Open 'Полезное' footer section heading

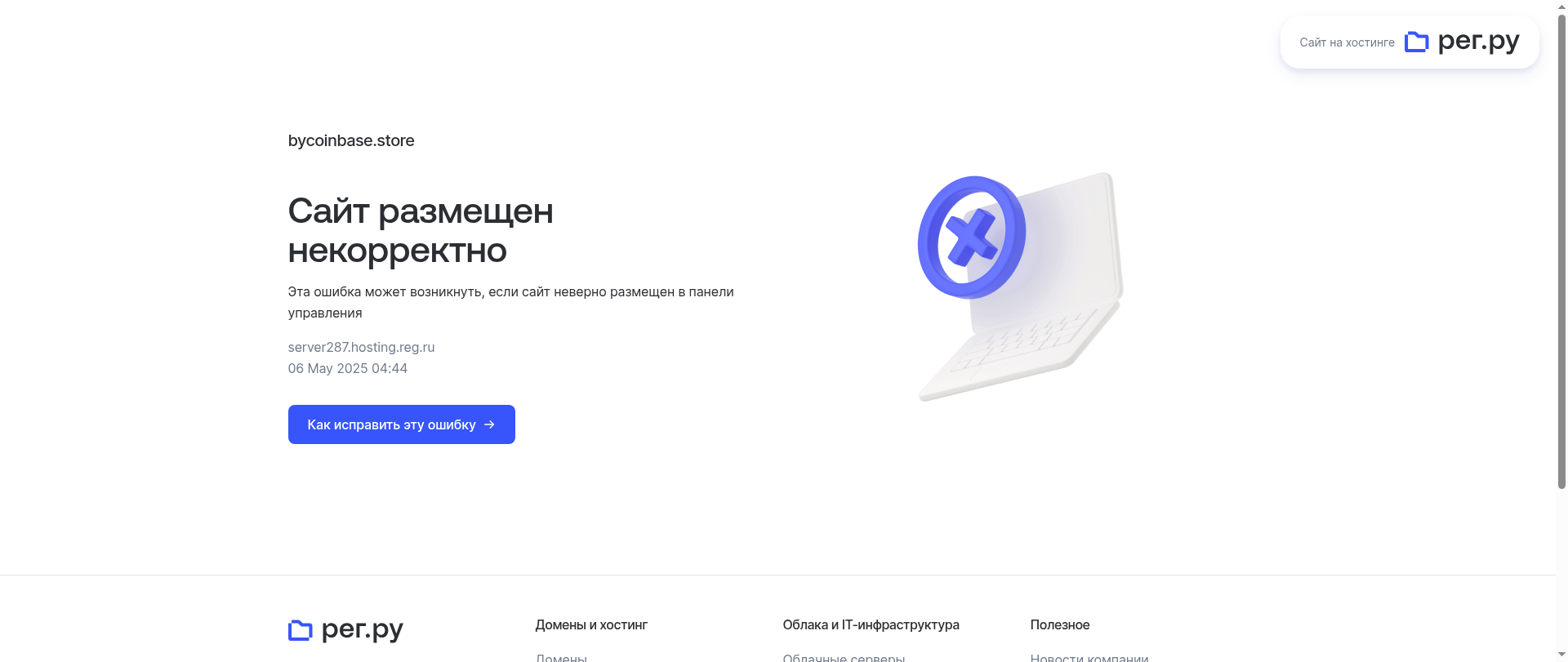(1059, 624)
